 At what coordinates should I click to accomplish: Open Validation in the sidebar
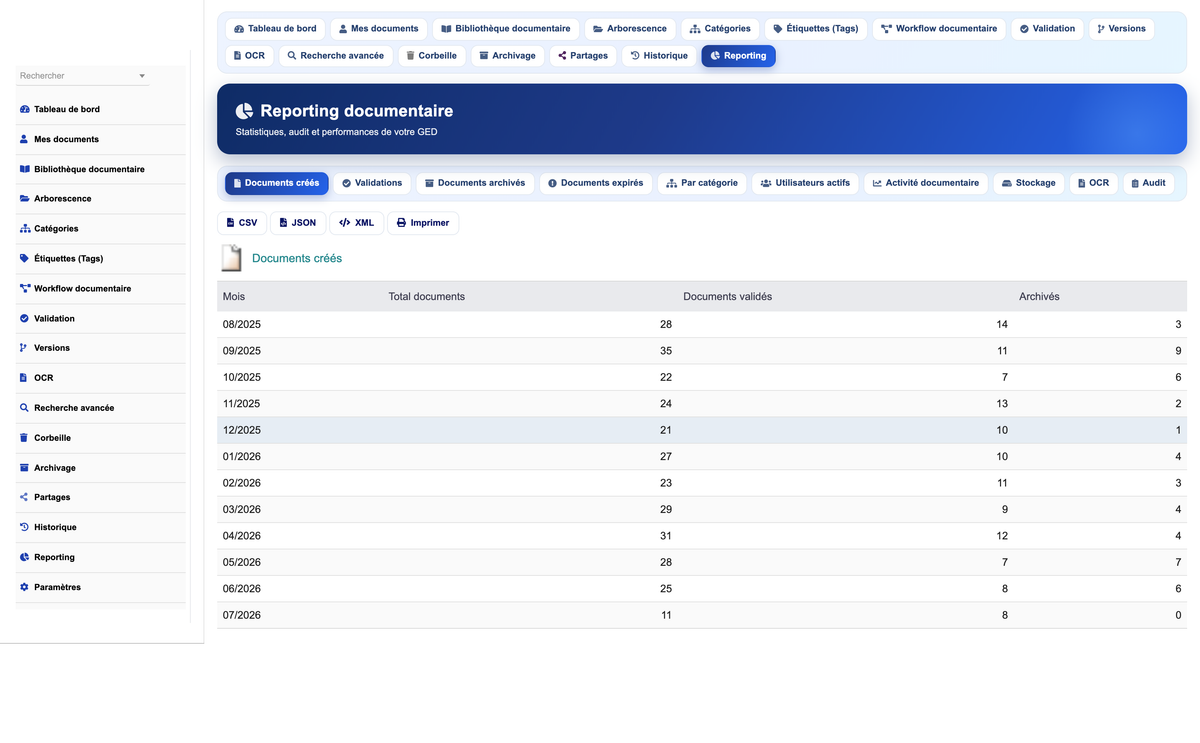coord(101,318)
